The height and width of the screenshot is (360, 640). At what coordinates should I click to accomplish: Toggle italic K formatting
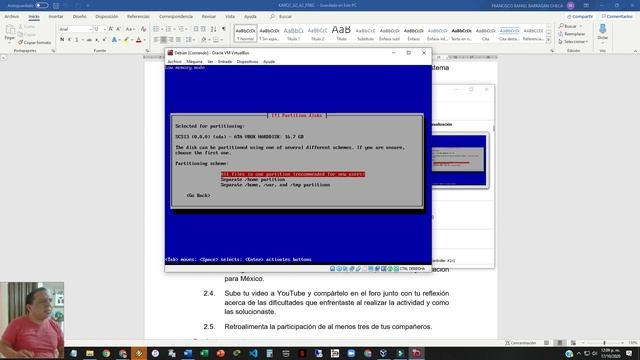[x=69, y=40]
